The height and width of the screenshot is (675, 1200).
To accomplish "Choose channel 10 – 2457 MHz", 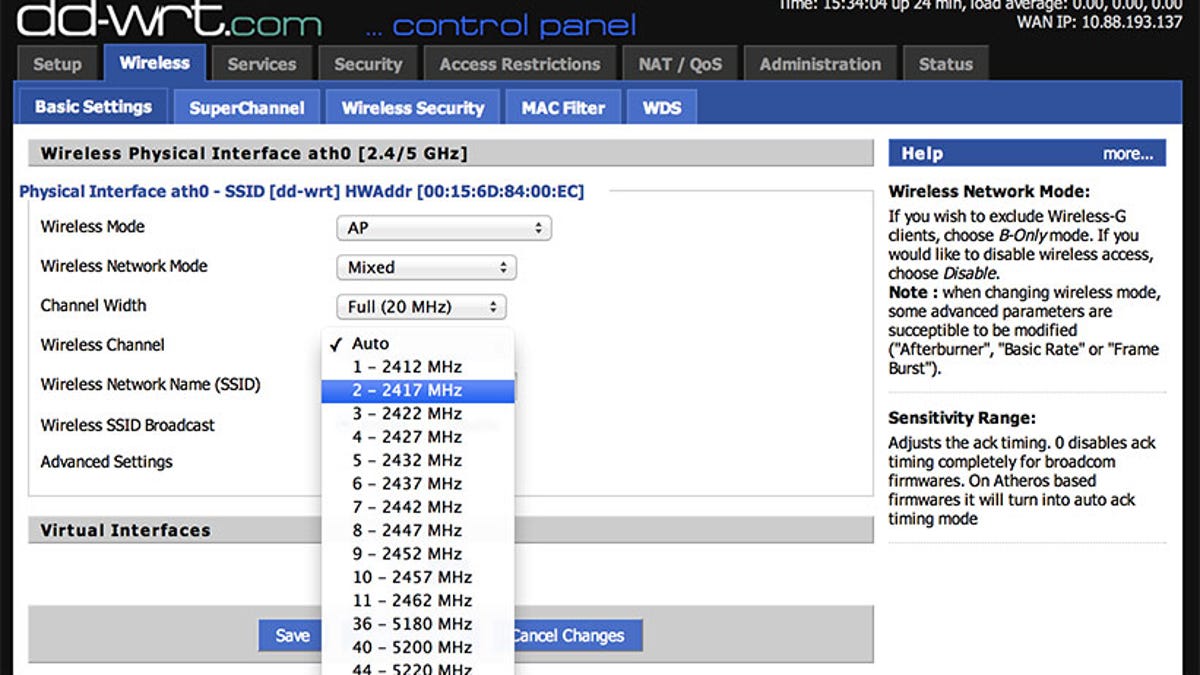I will pos(418,577).
